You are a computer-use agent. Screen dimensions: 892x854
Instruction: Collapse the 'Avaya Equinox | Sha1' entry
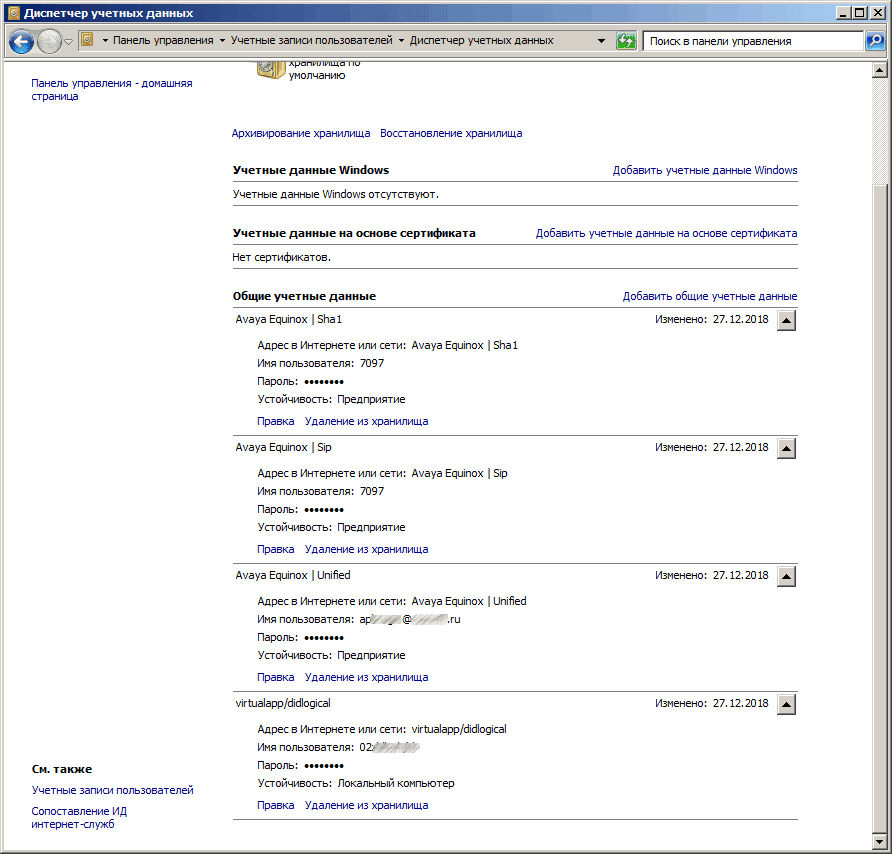coord(786,320)
